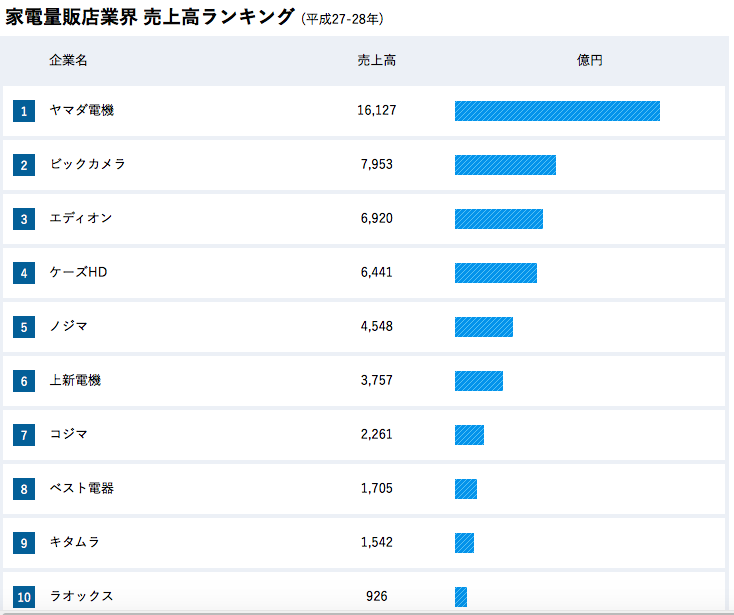Click the blue bar for ラオックス
This screenshot has height=615, width=734.
(x=461, y=597)
